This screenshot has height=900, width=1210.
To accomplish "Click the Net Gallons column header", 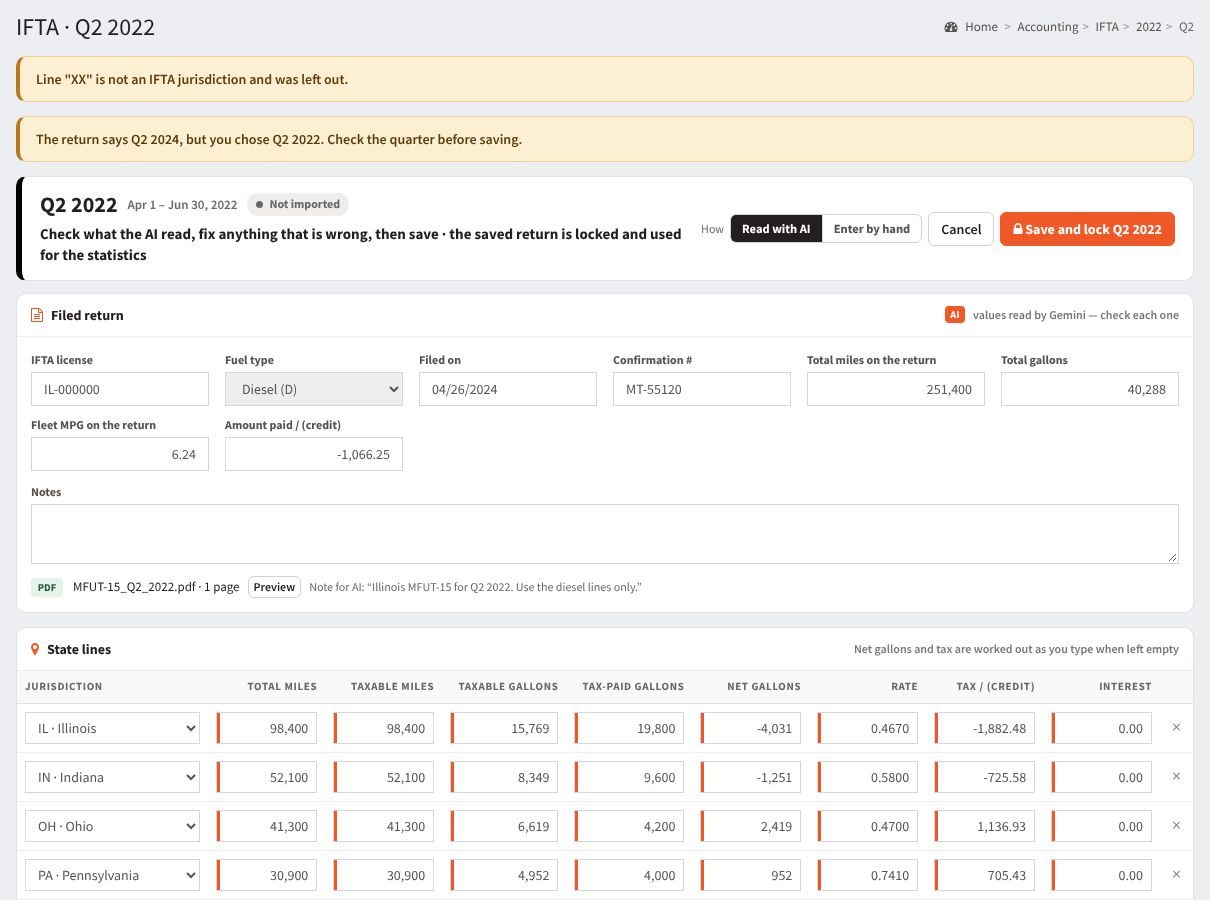I will click(x=764, y=687).
